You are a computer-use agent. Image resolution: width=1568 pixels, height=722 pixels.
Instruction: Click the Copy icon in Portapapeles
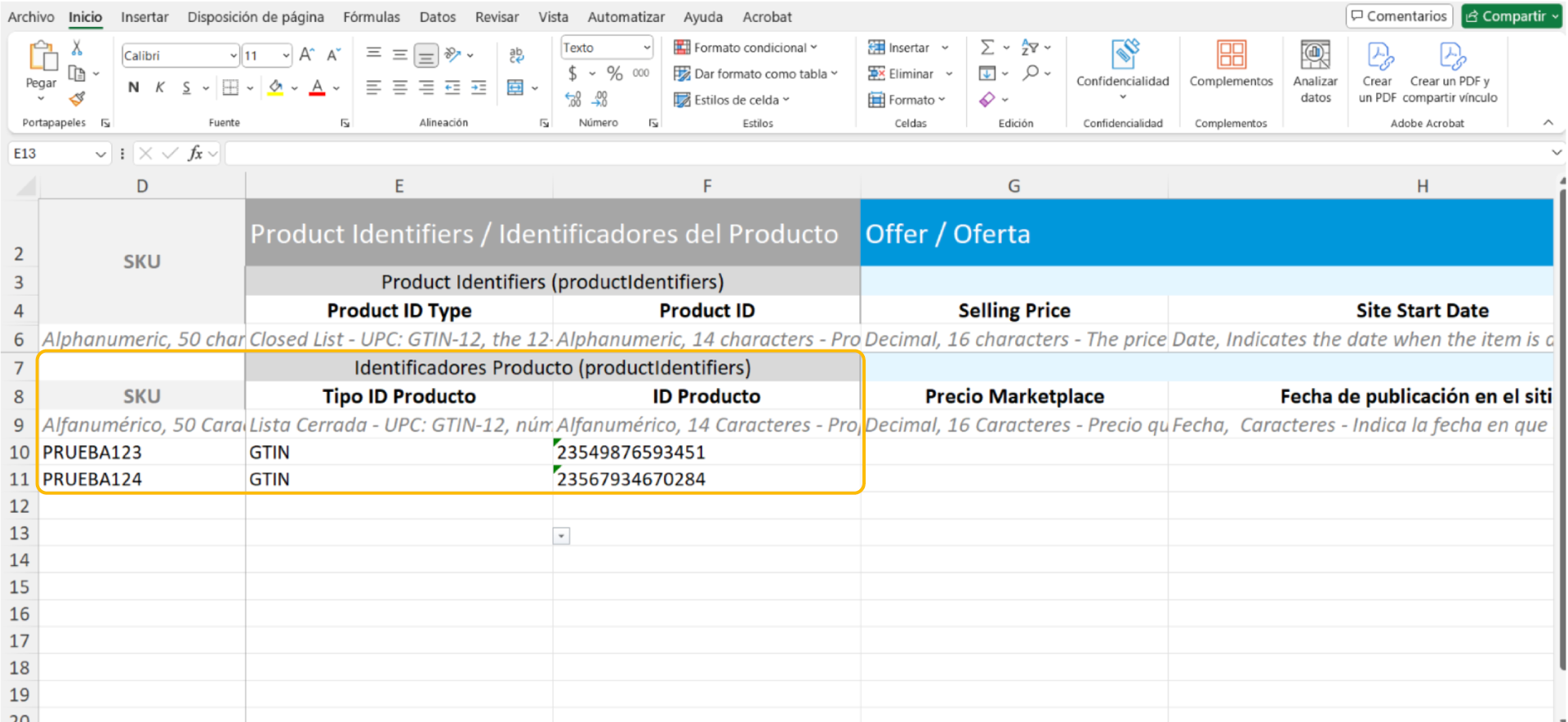pos(77,74)
